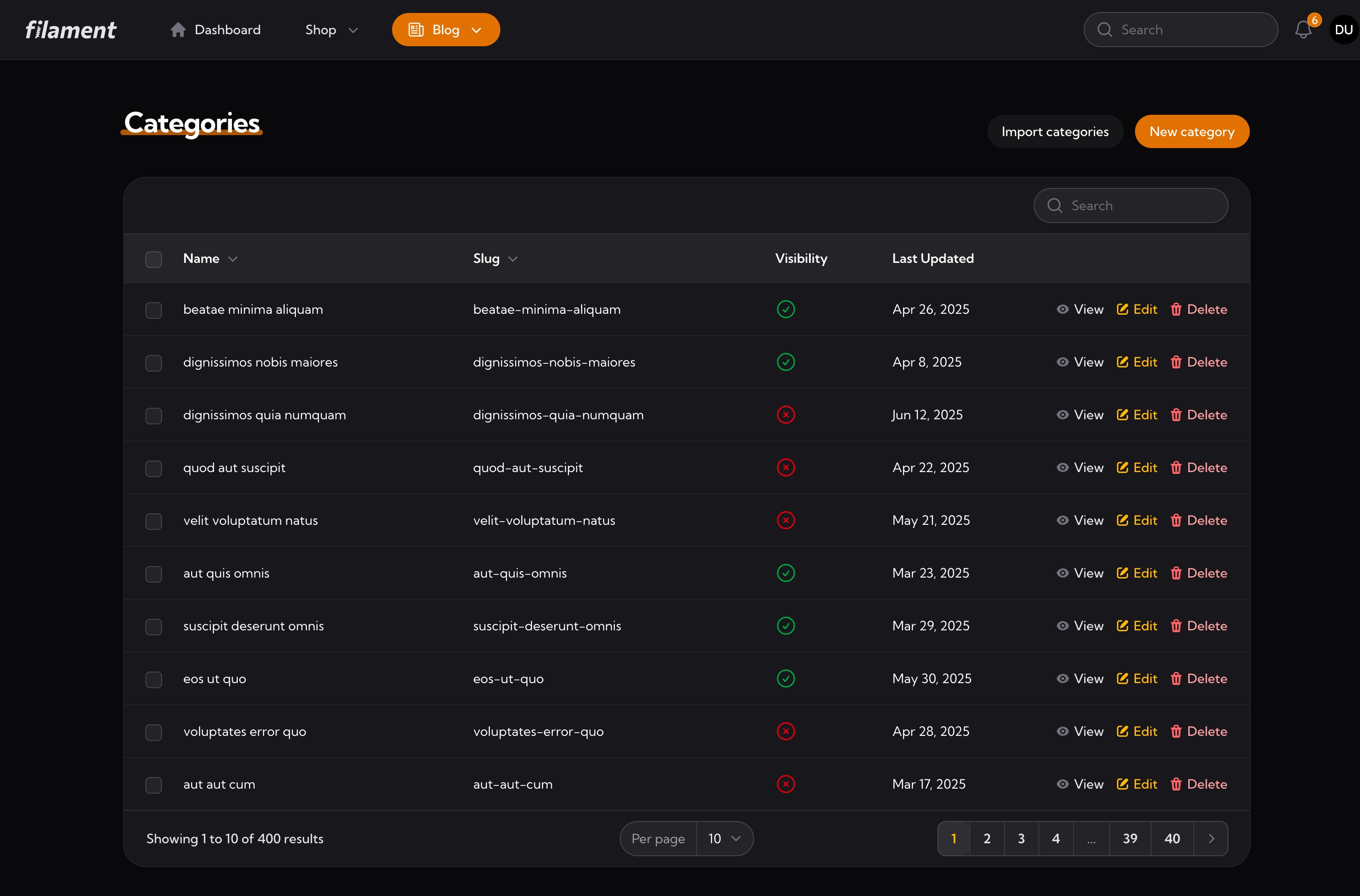Tick the dignissimos quia numquam row checkbox
Screen dimensions: 1360x896
pyautogui.click(x=154, y=416)
